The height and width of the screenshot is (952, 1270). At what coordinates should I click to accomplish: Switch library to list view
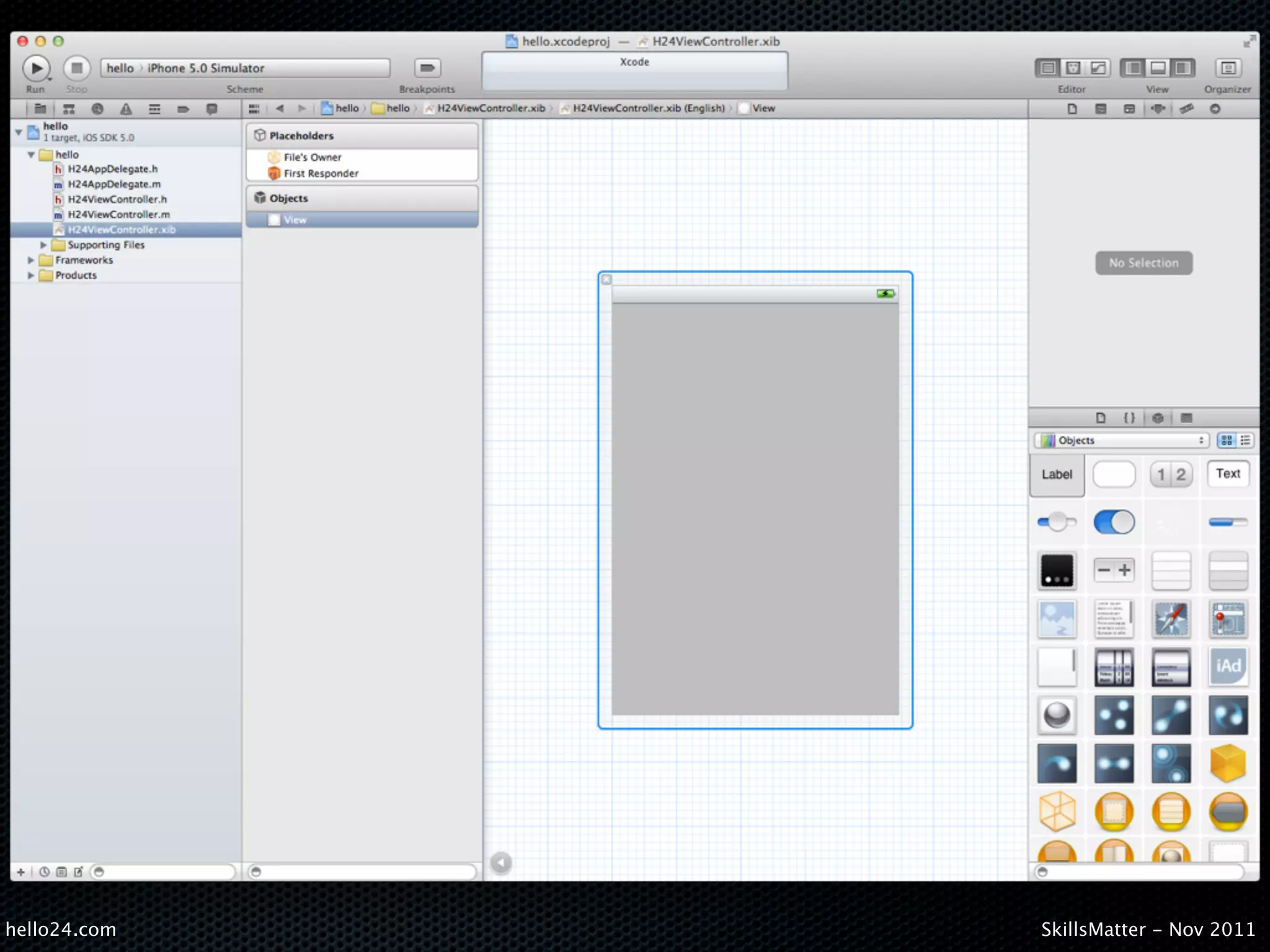pyautogui.click(x=1245, y=440)
